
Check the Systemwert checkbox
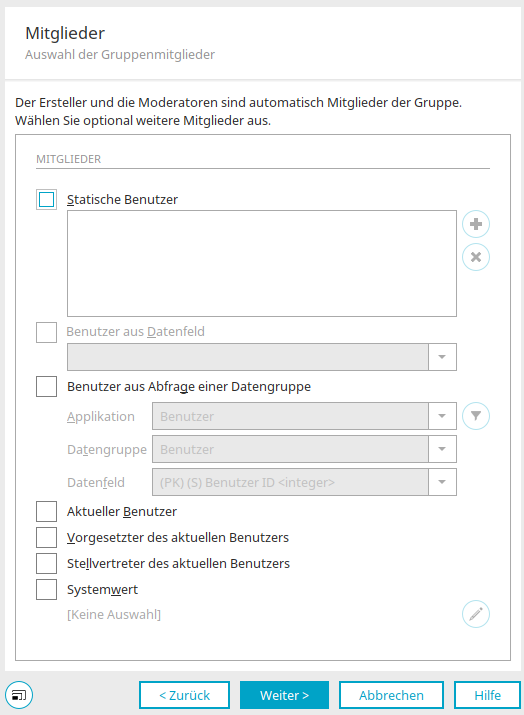click(x=47, y=590)
